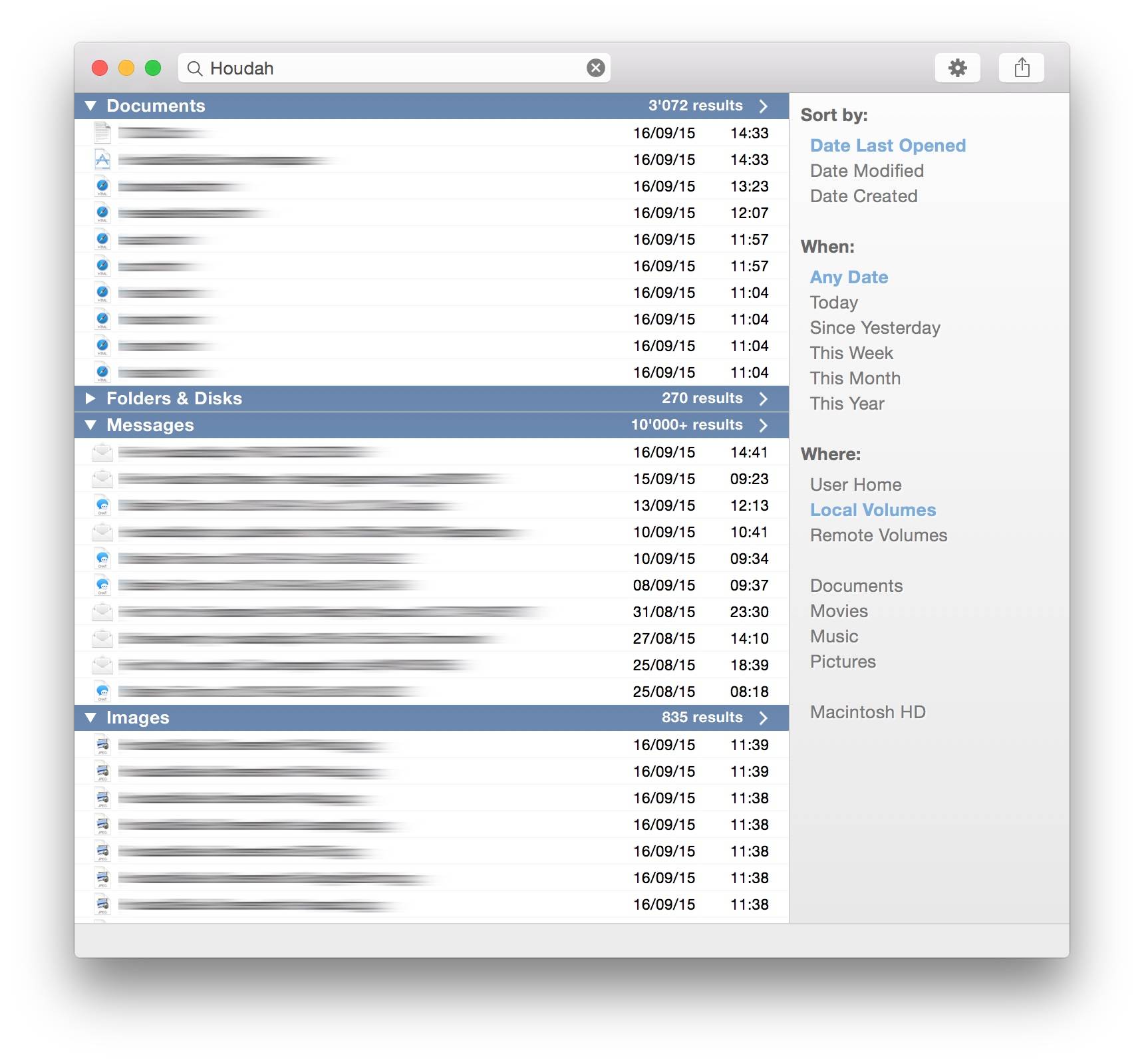Click the time 12:07 in Documents

(x=749, y=213)
